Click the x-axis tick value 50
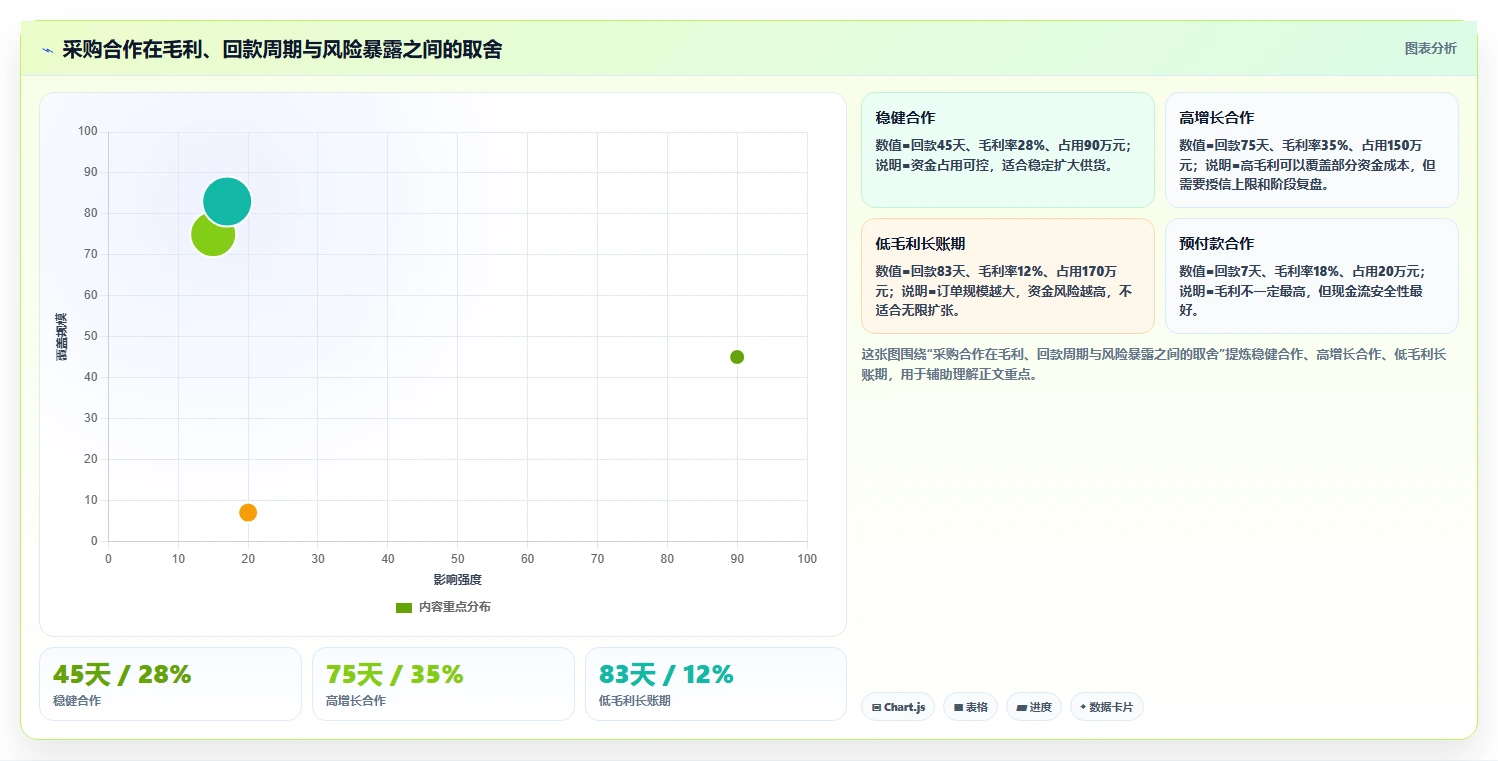Screen dimensions: 1498x761 458,559
